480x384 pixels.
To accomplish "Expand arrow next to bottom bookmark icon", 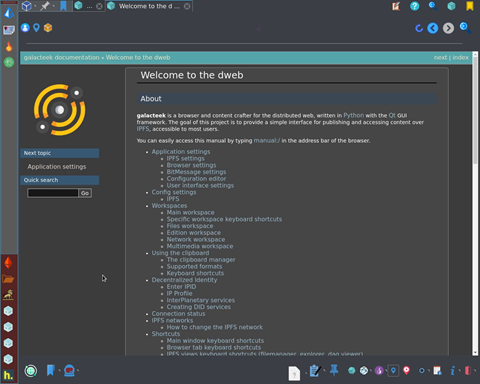I will (x=59, y=370).
